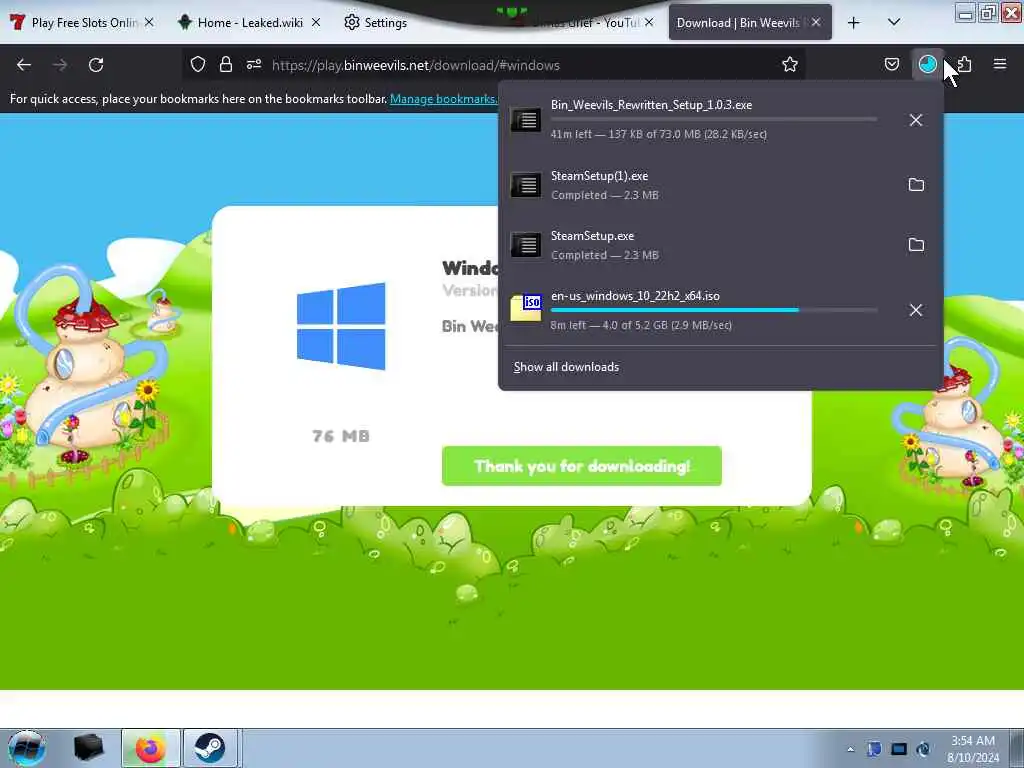Reload the current page

[96, 65]
